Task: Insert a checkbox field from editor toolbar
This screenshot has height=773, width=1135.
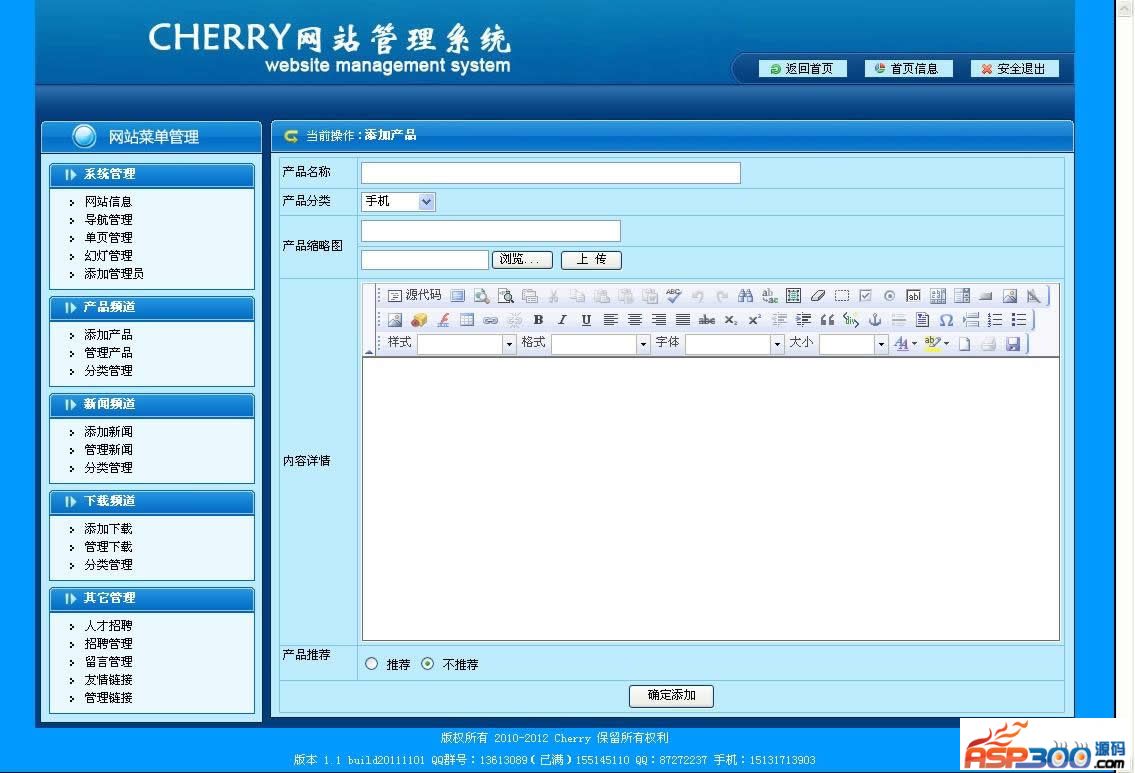Action: pyautogui.click(x=866, y=295)
